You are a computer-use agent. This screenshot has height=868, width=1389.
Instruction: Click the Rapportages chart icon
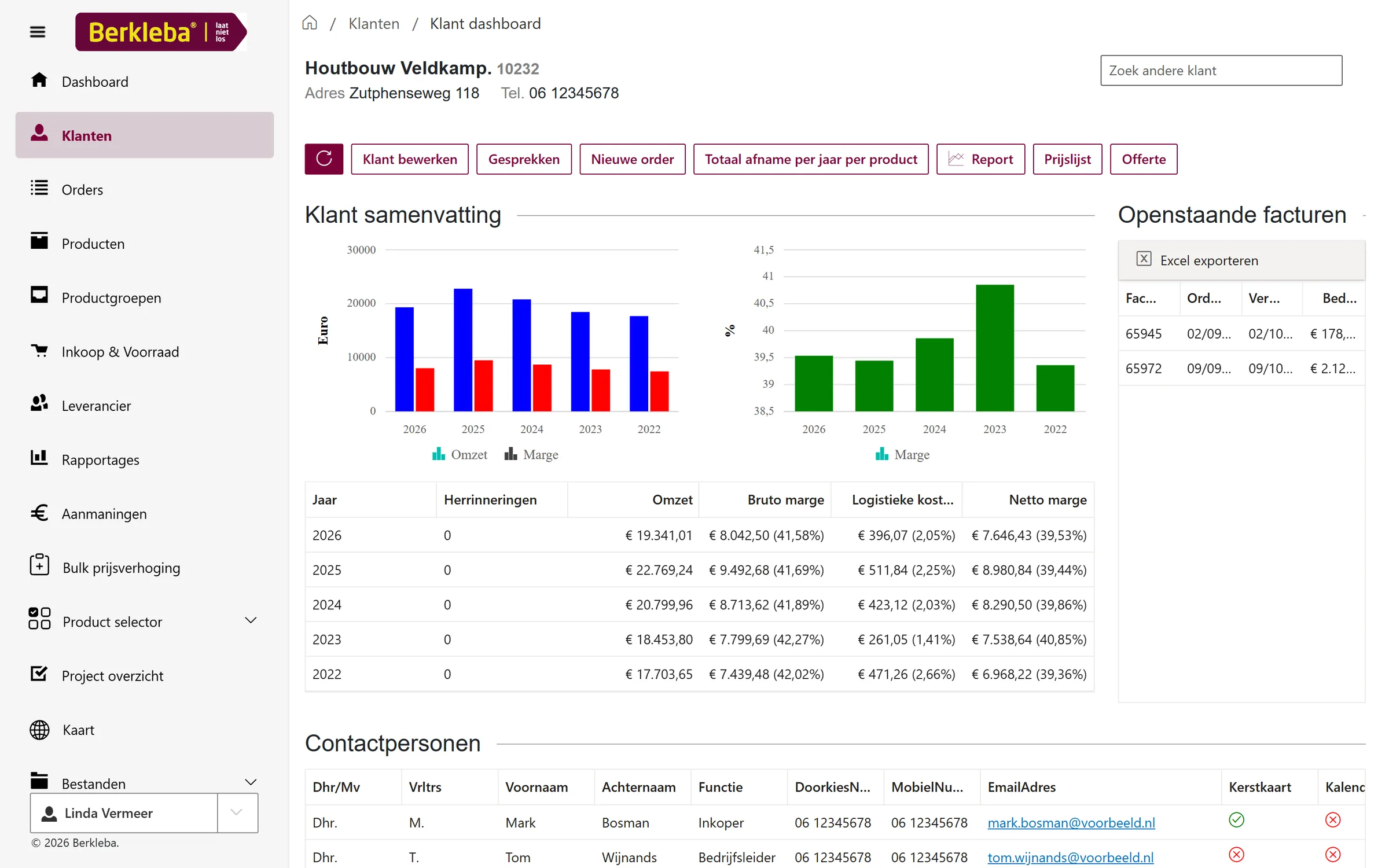point(39,458)
